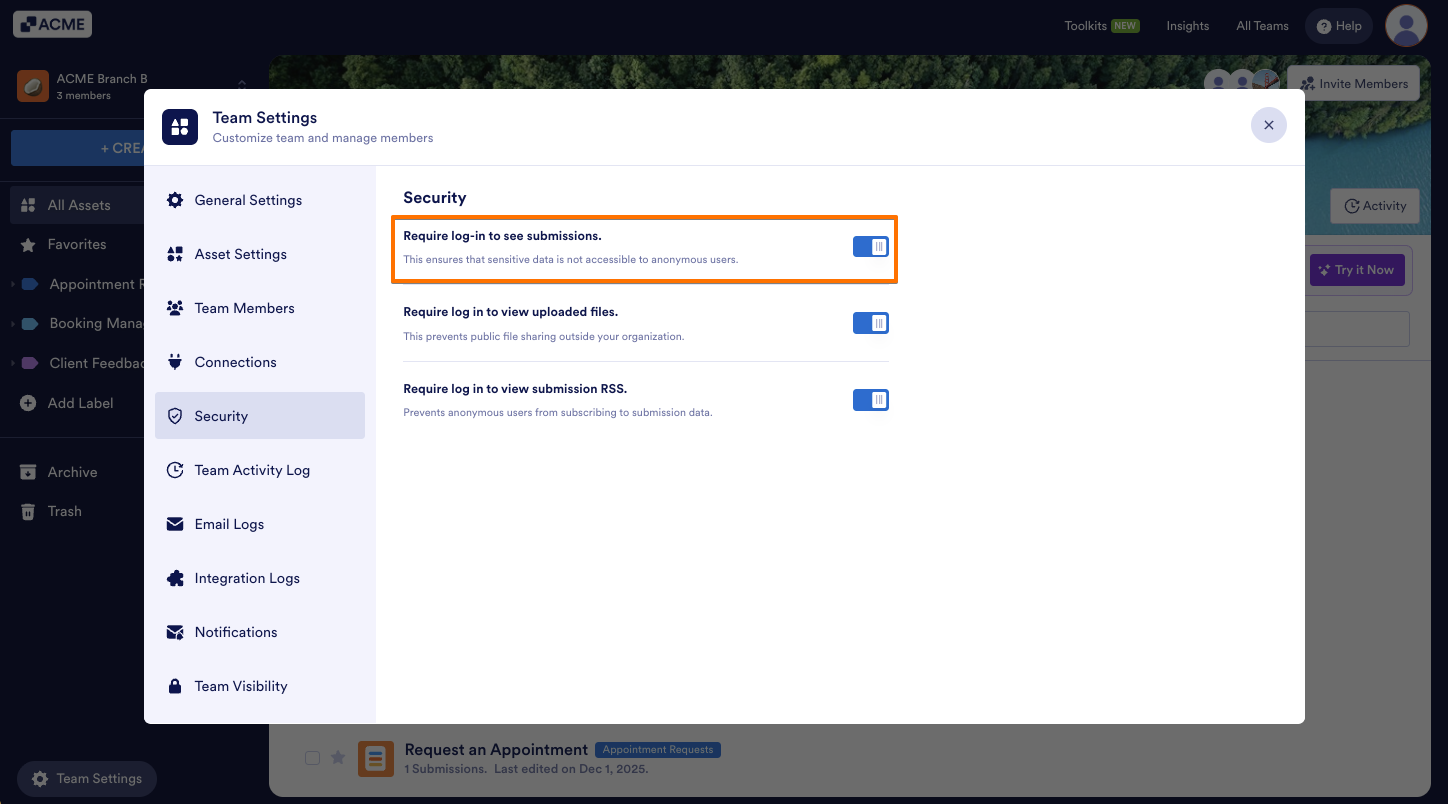
Task: Open Toolkits in top navigation
Action: [x=1102, y=26]
